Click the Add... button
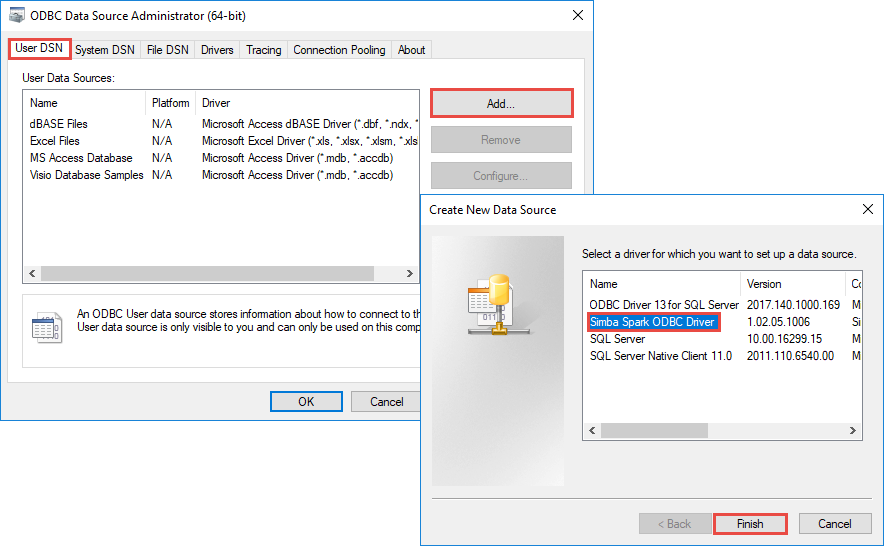 (x=501, y=104)
